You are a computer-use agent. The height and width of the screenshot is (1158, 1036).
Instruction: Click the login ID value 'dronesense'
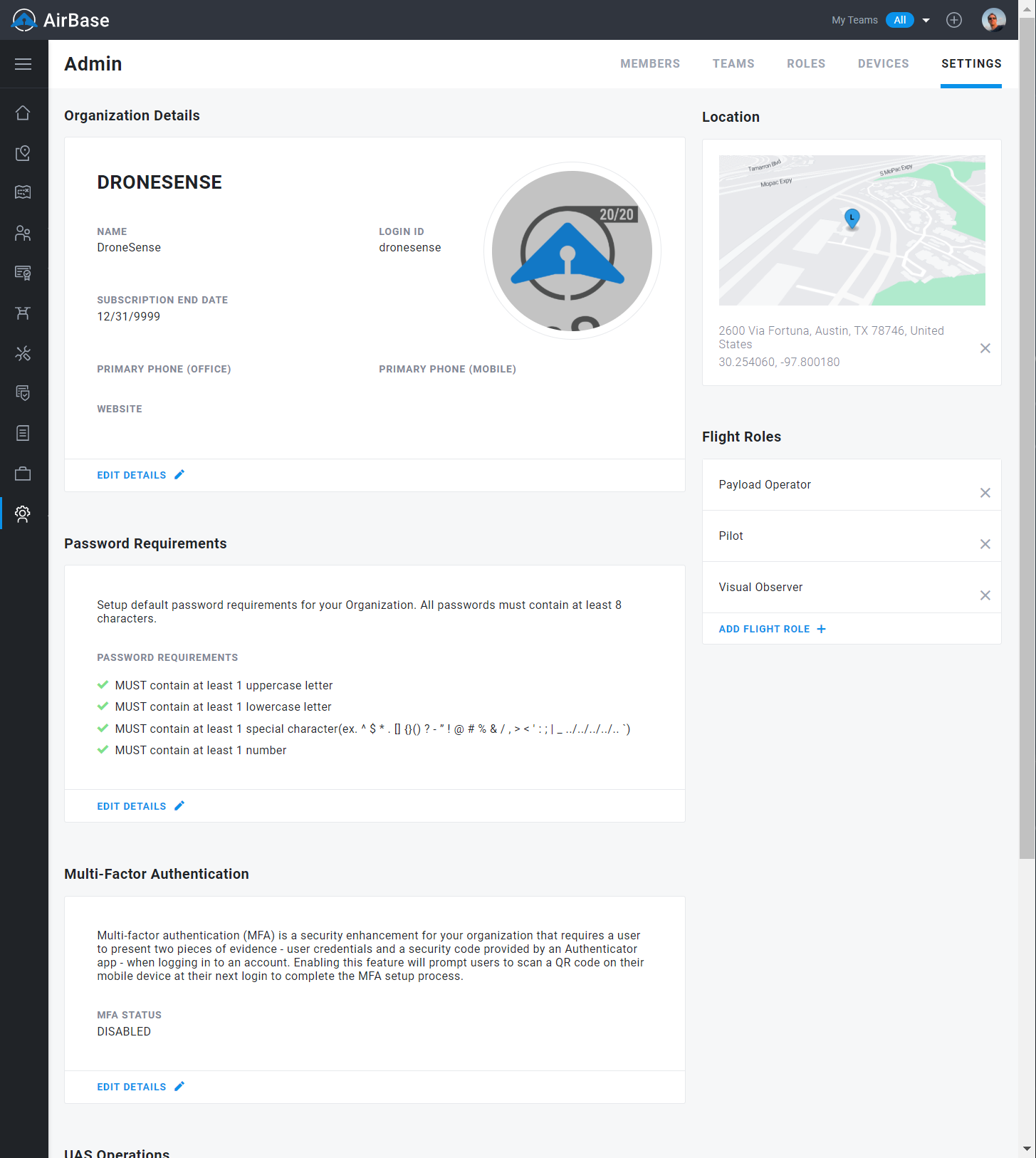[410, 248]
